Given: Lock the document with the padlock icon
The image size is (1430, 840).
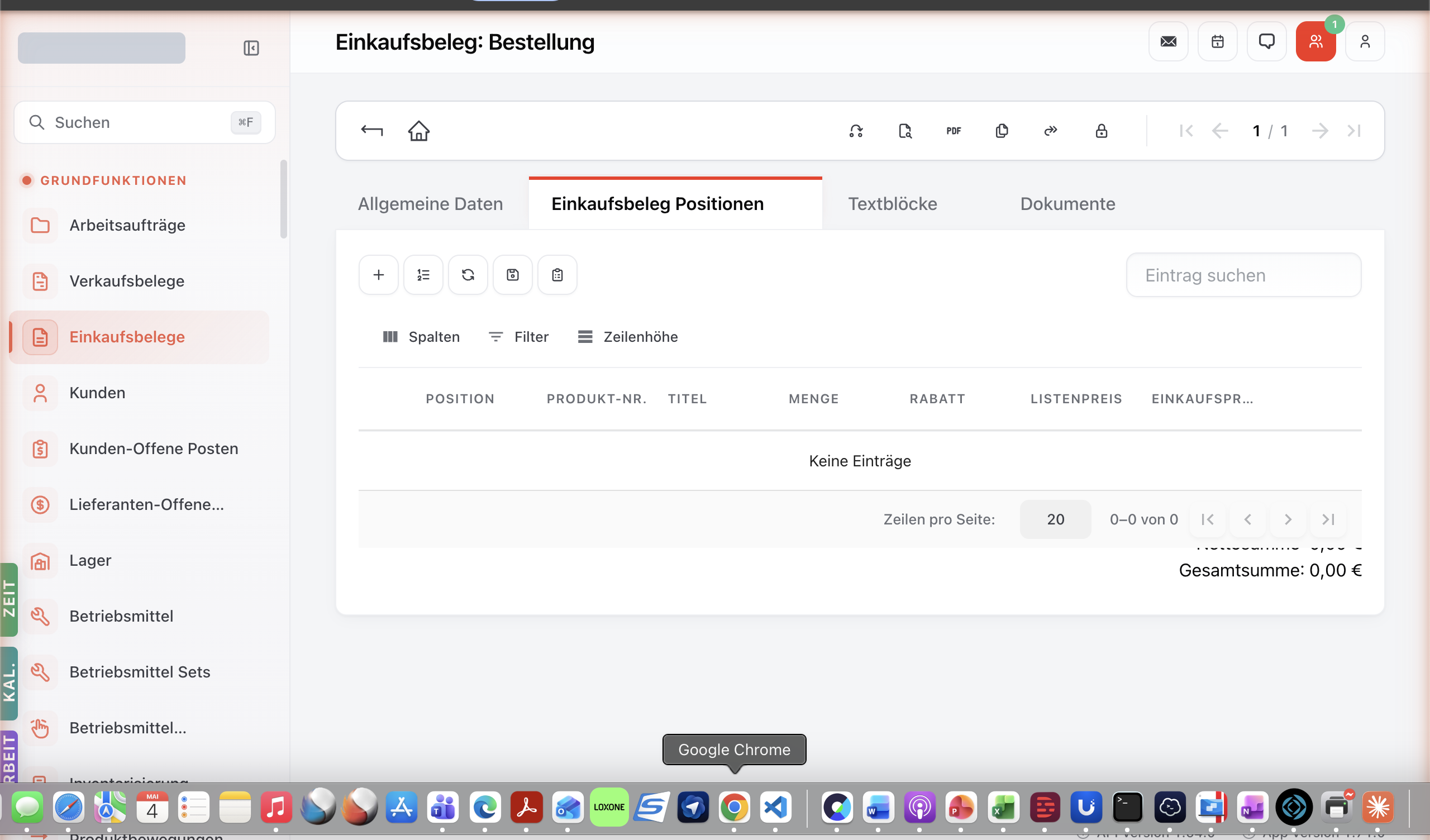Looking at the screenshot, I should coord(1101,131).
